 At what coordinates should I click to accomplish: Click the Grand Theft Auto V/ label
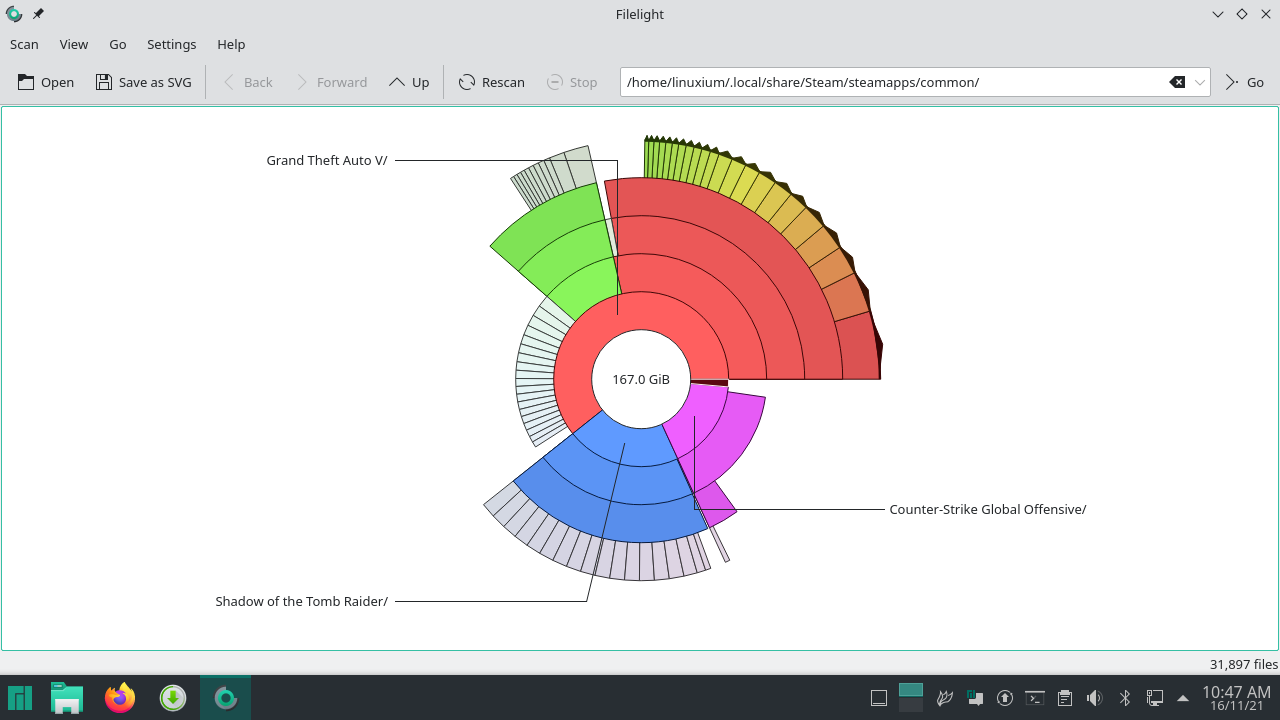tap(327, 160)
